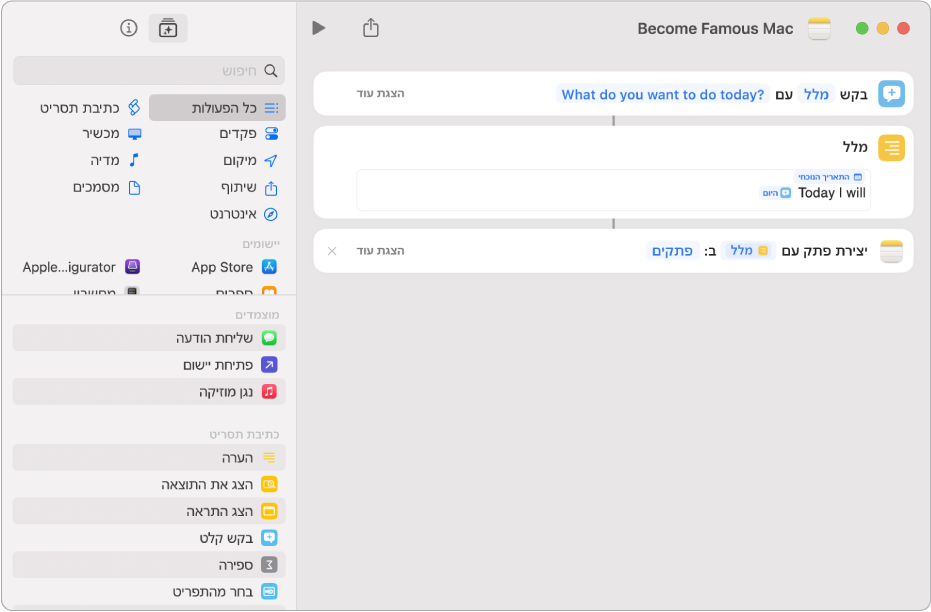Select the כל הפעולות category
931x612 pixels.
(217, 107)
